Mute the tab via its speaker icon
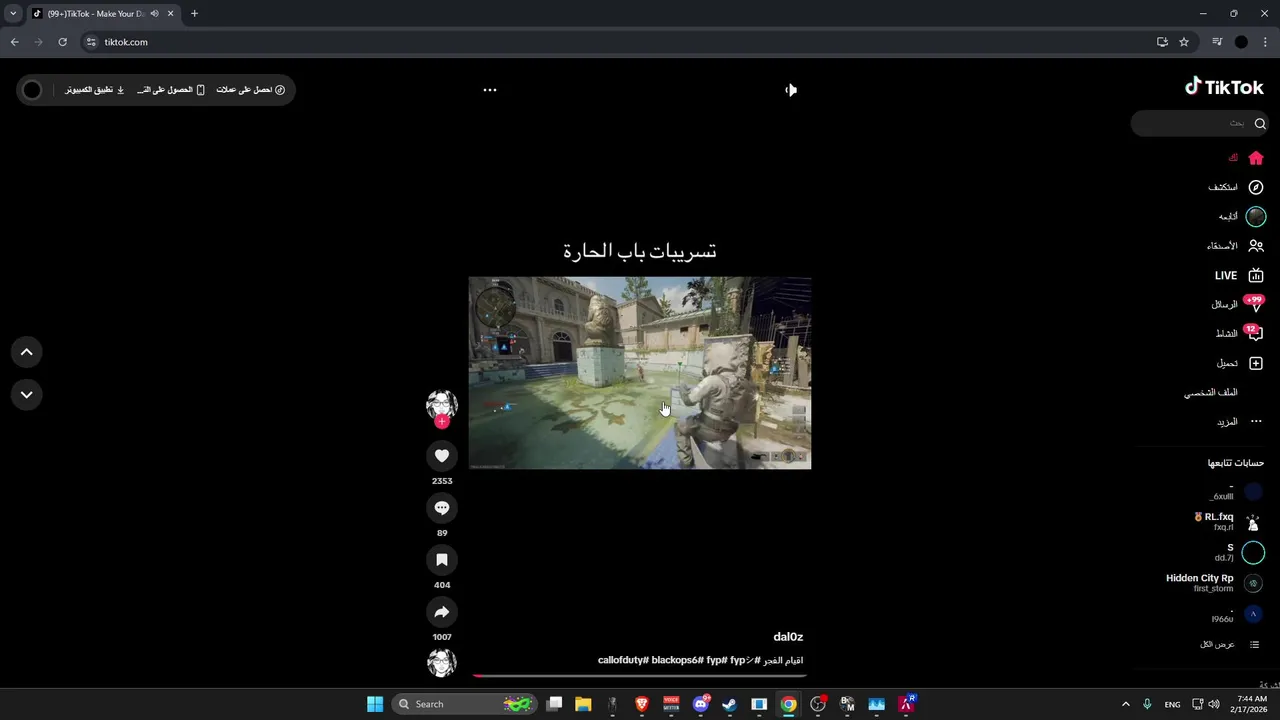Screen dimensions: 1280x720 (154, 13)
